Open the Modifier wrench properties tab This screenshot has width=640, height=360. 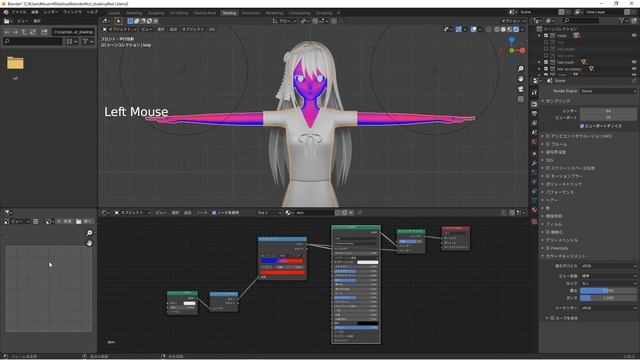pyautogui.click(x=534, y=163)
